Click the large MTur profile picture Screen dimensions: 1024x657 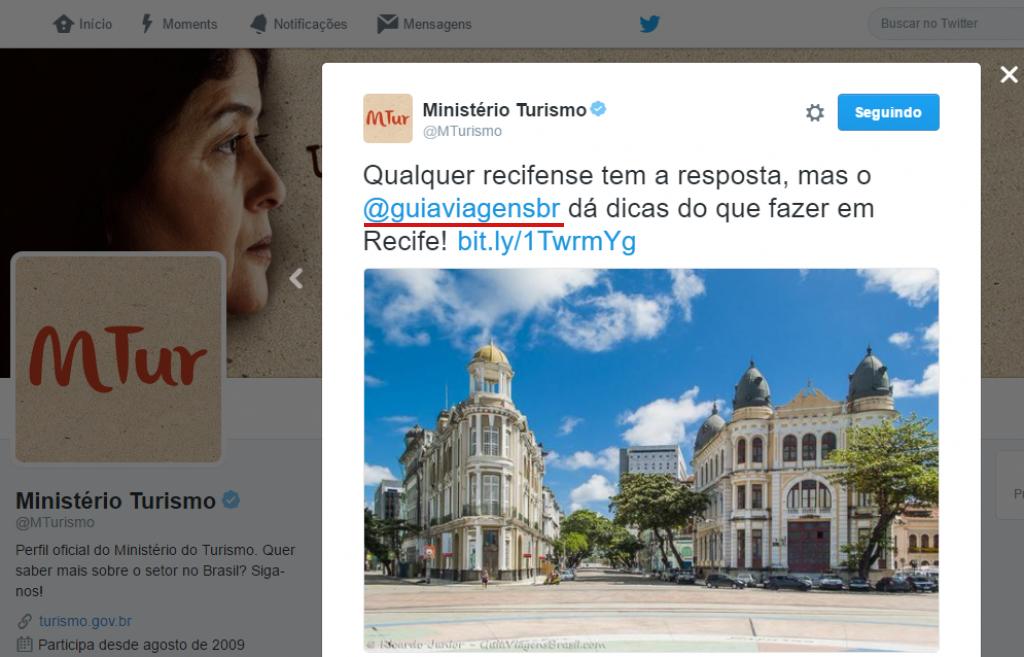[118, 359]
